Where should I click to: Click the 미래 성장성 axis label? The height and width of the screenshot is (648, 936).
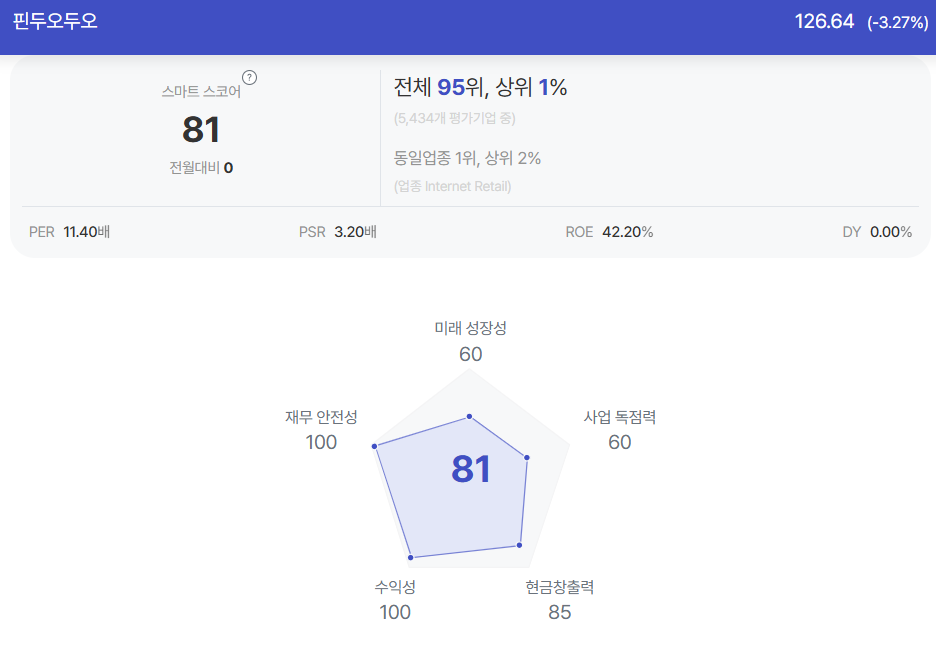470,328
